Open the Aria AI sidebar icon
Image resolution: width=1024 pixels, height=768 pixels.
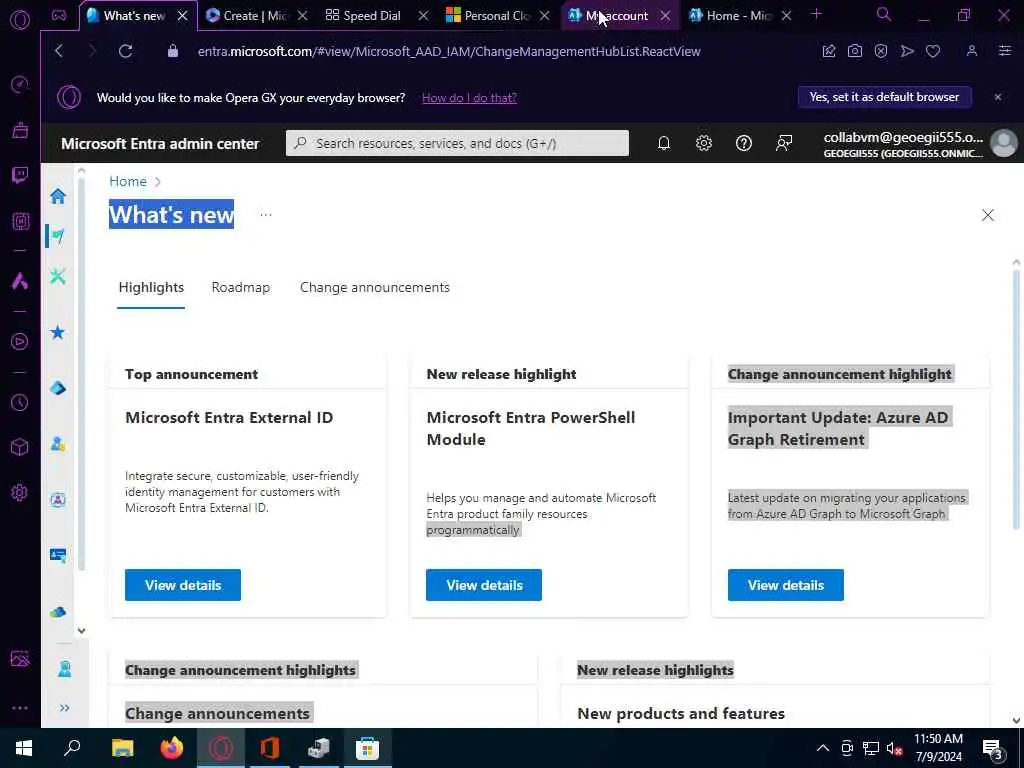tap(20, 281)
